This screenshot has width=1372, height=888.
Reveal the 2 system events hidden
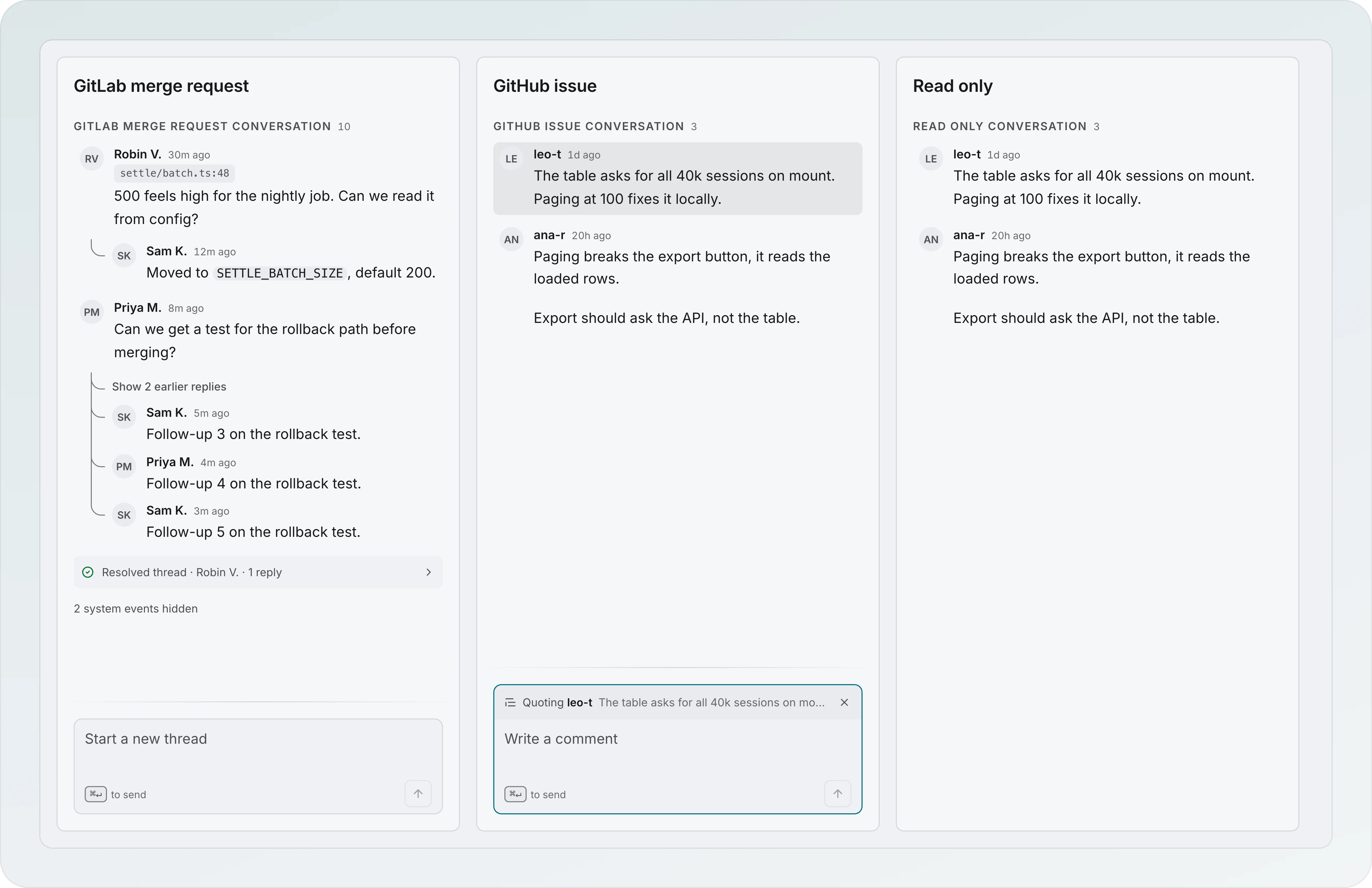(136, 608)
